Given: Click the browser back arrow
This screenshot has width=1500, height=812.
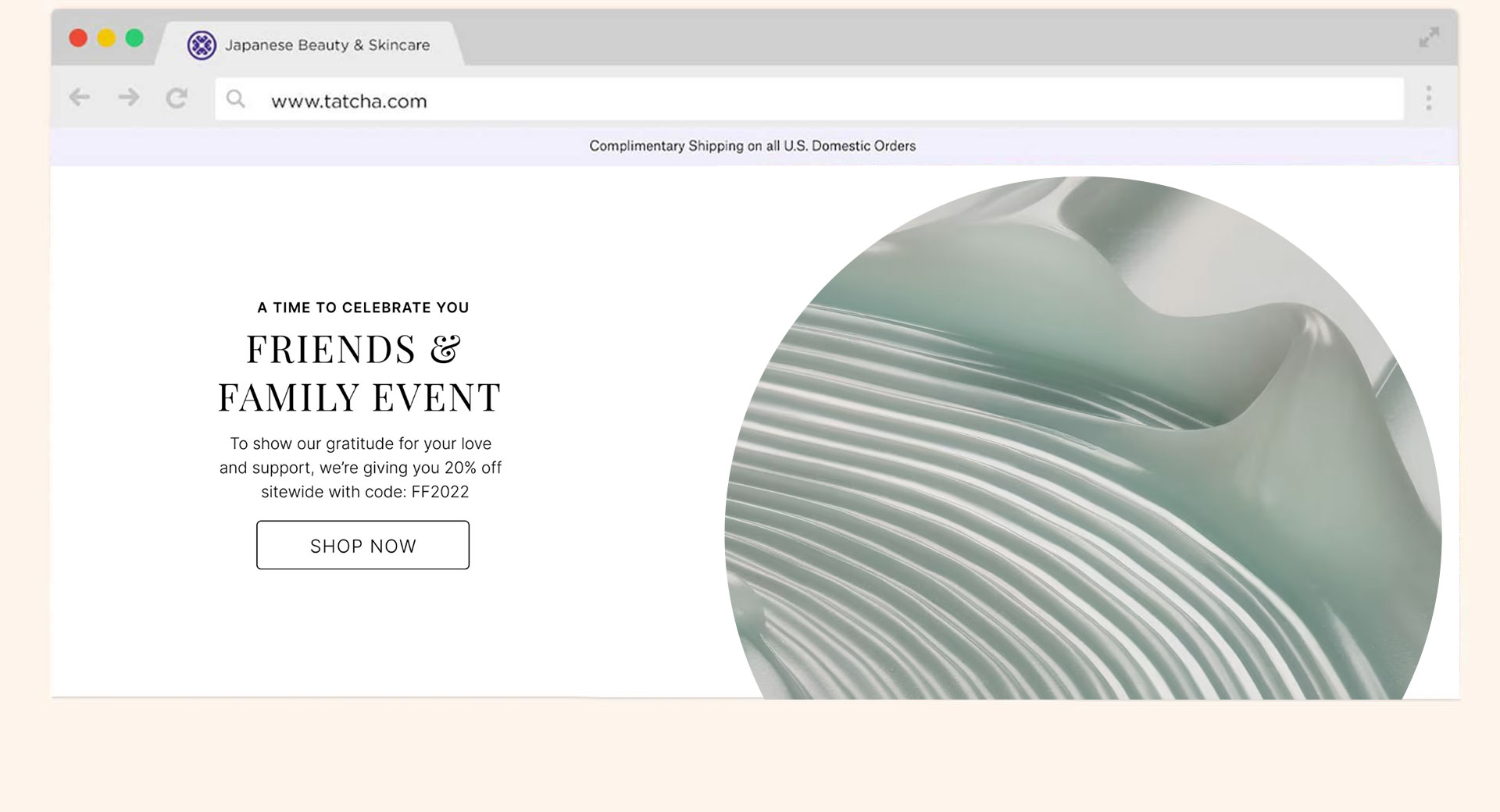Looking at the screenshot, I should point(79,98).
